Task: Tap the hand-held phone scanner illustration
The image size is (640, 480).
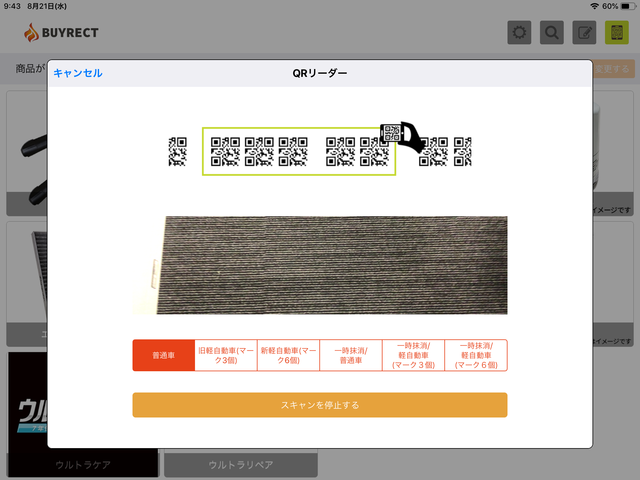Action: click(x=402, y=137)
